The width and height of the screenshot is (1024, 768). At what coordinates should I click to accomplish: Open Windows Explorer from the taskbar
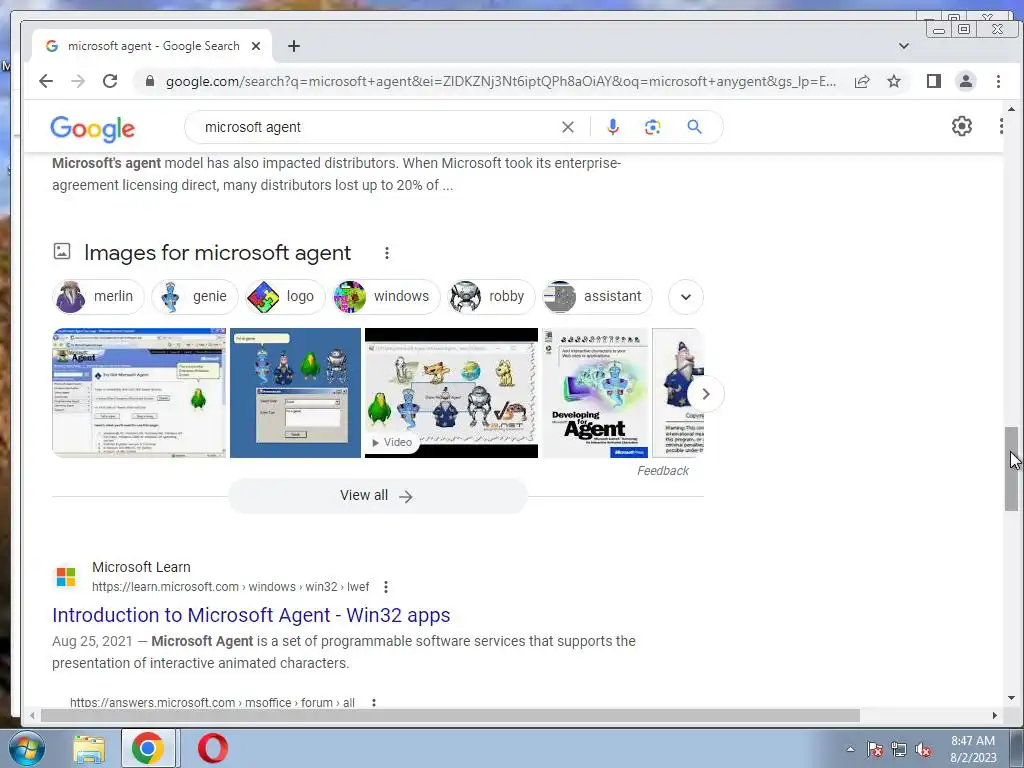[89, 749]
